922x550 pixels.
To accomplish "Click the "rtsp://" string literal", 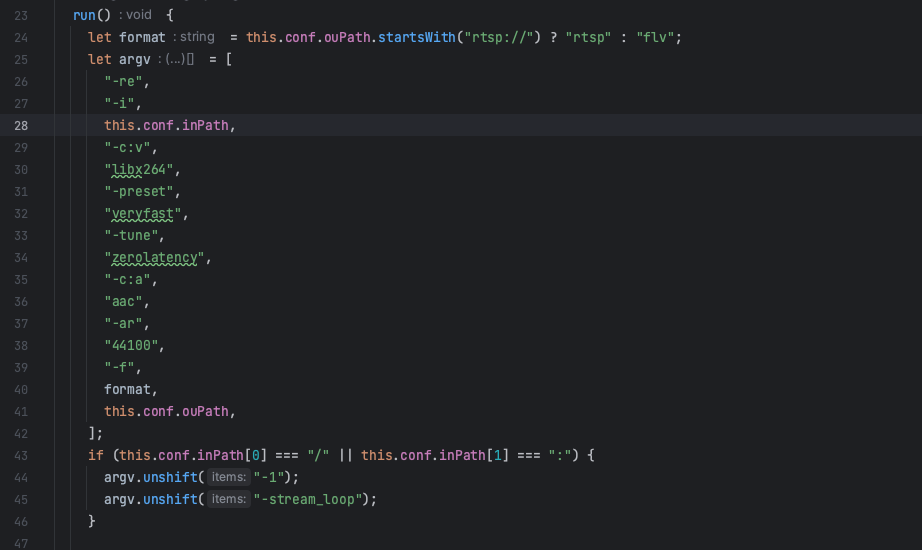I will pos(499,37).
